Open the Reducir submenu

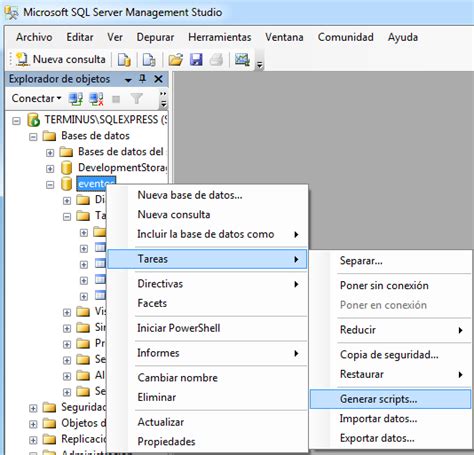[x=390, y=330]
